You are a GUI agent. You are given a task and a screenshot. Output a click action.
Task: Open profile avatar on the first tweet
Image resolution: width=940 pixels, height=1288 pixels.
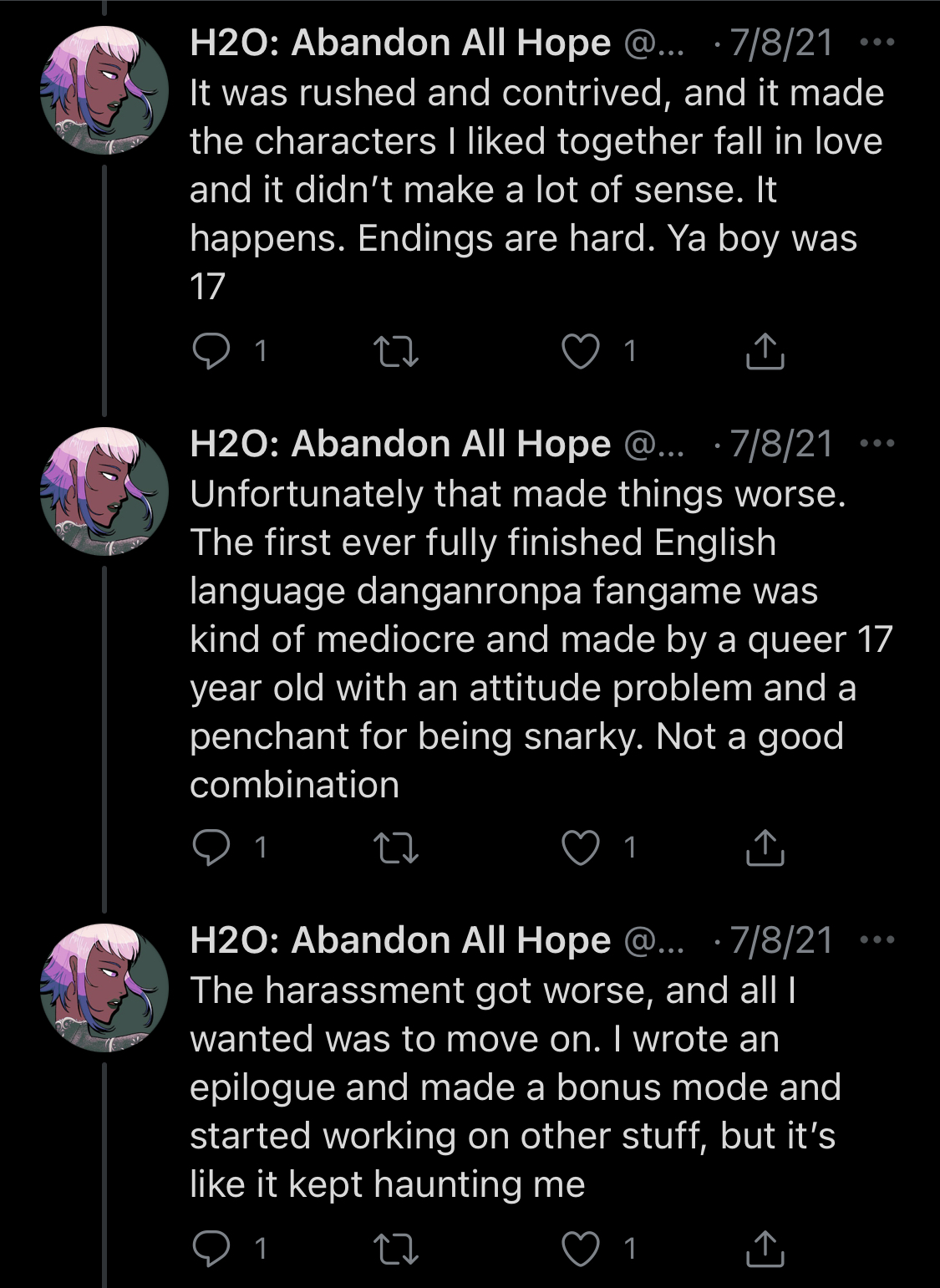(104, 90)
